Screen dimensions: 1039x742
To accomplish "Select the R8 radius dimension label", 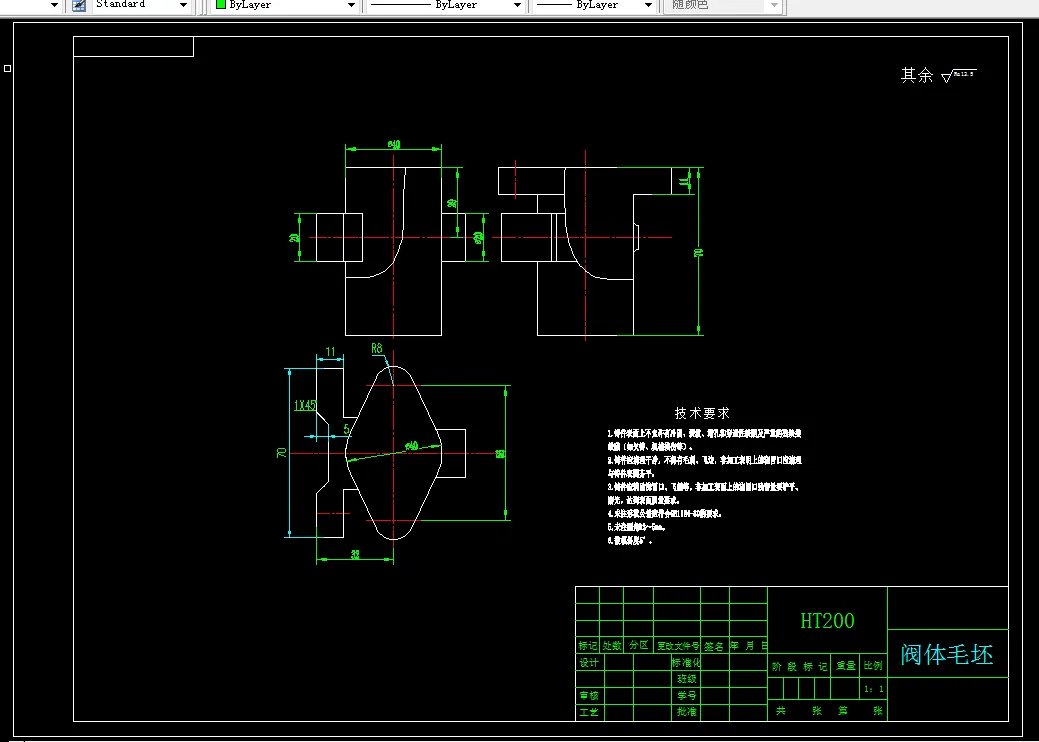I will [376, 348].
